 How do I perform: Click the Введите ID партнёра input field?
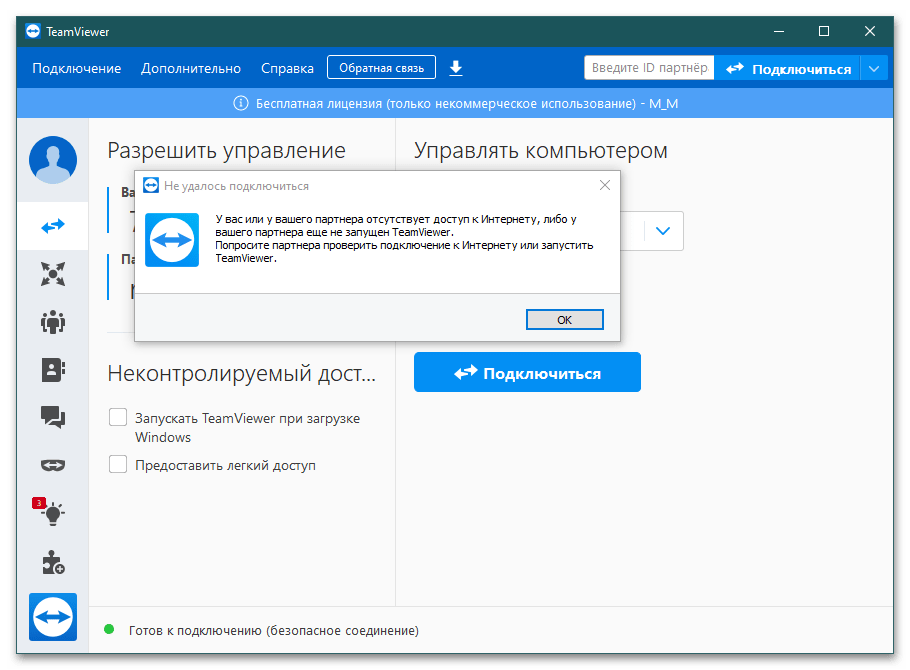[649, 68]
